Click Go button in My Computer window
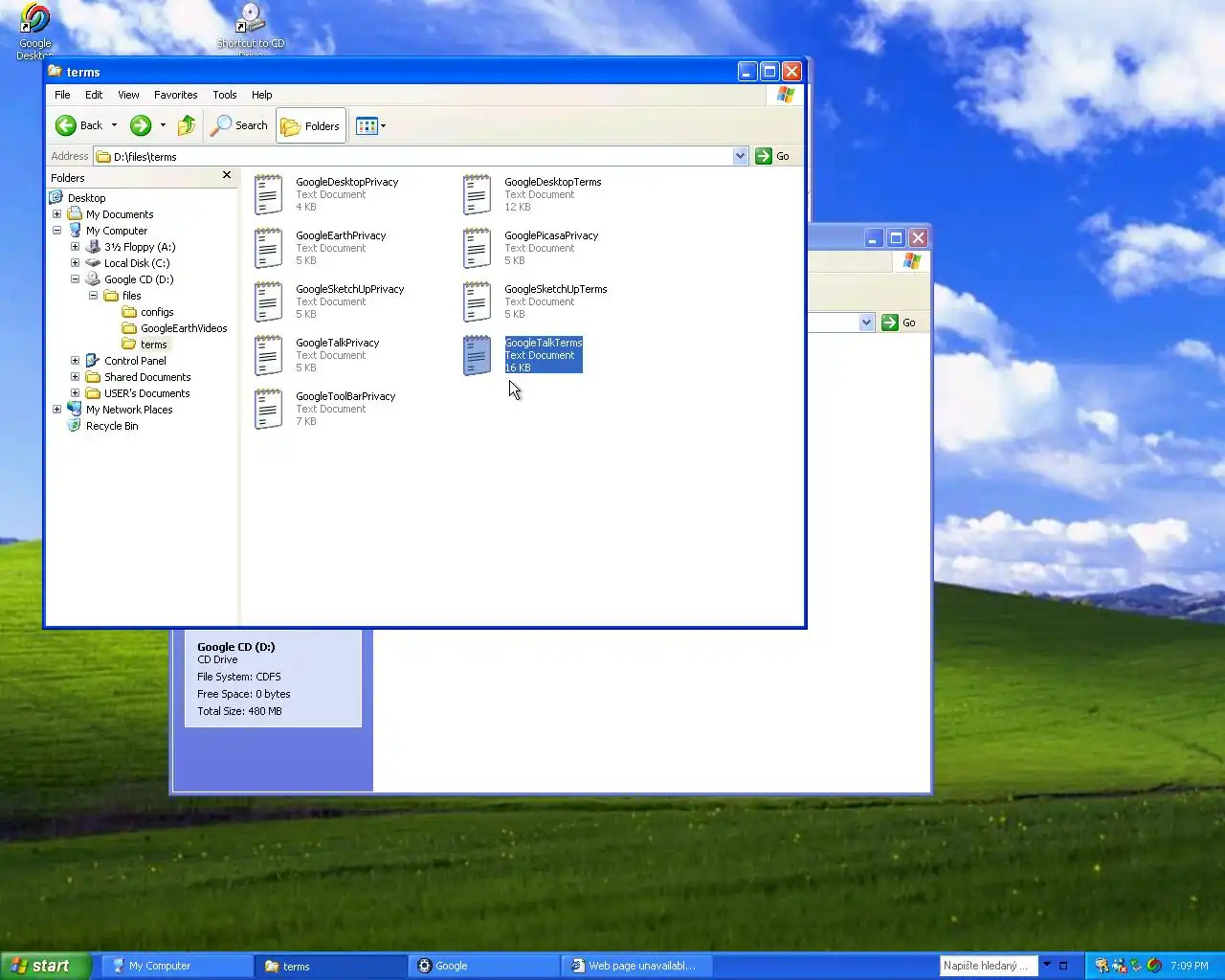The width and height of the screenshot is (1225, 980). [x=900, y=323]
